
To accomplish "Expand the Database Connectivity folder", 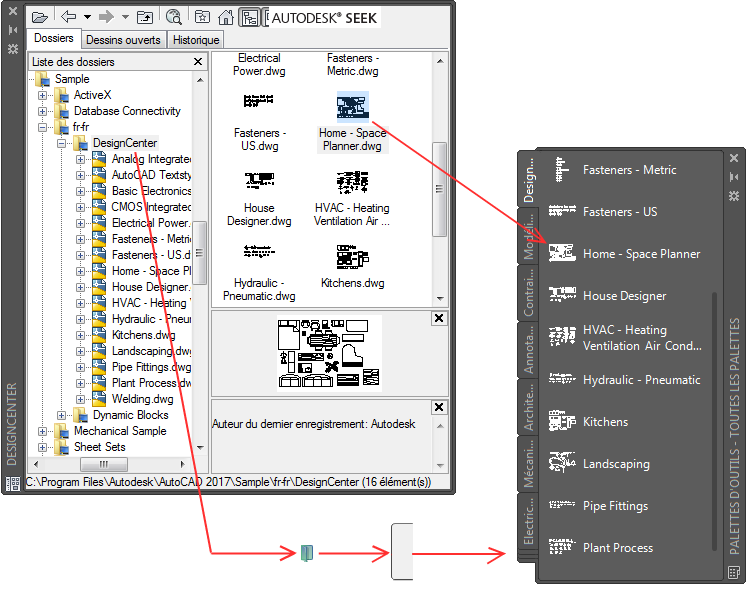I will click(x=42, y=111).
